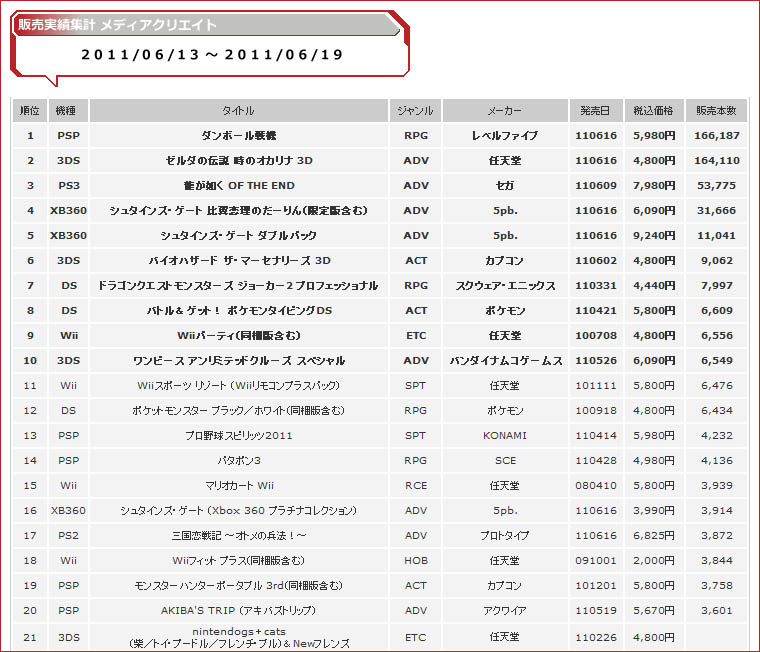Click release date 080410

[x=596, y=486]
